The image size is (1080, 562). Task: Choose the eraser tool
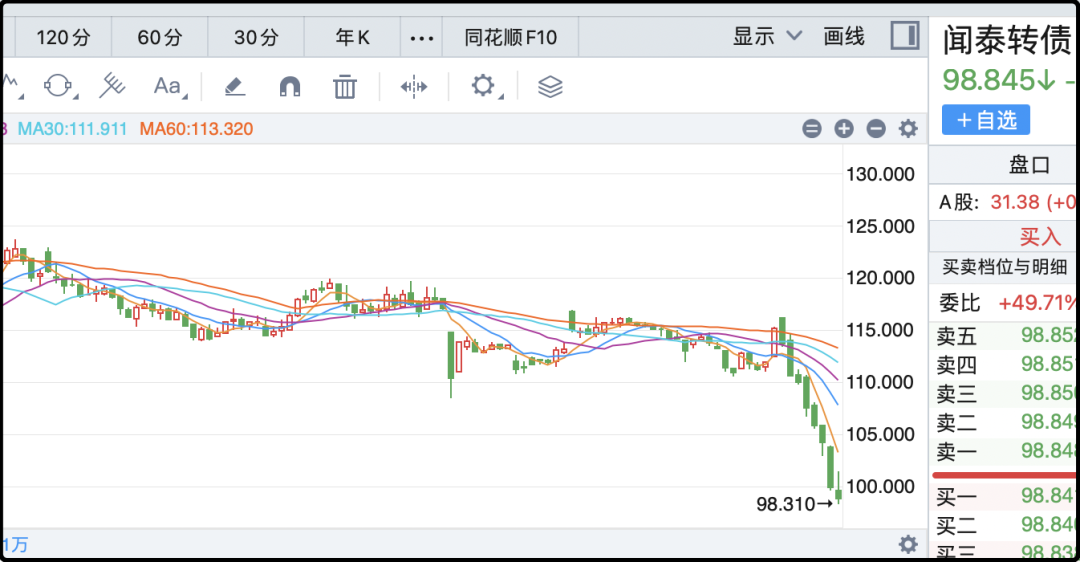pyautogui.click(x=235, y=87)
